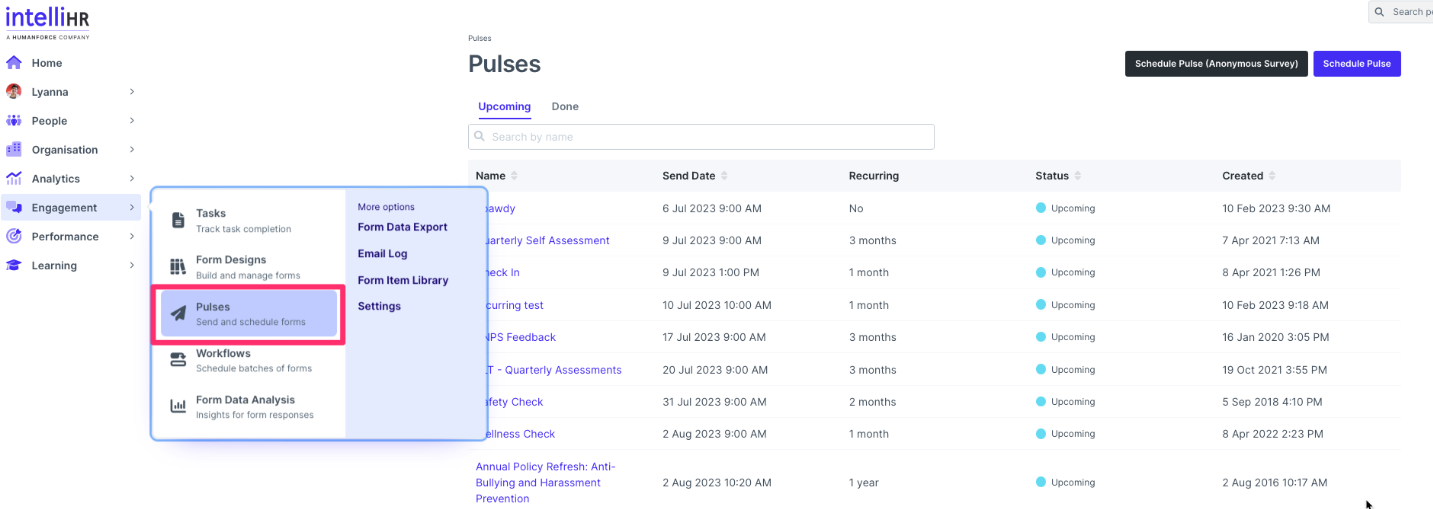1433x509 pixels.
Task: Open Form Data Analysis chart icon
Action: (178, 406)
